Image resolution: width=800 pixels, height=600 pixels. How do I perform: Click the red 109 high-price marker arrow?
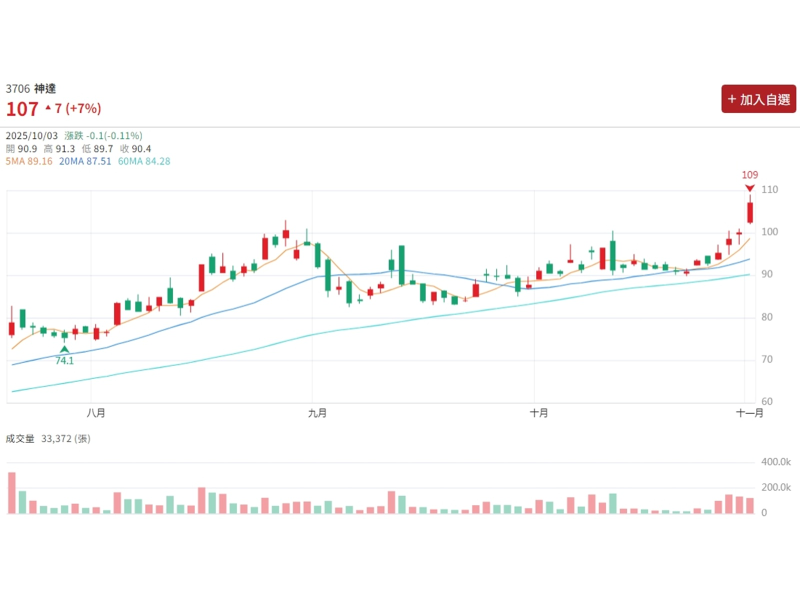749,188
